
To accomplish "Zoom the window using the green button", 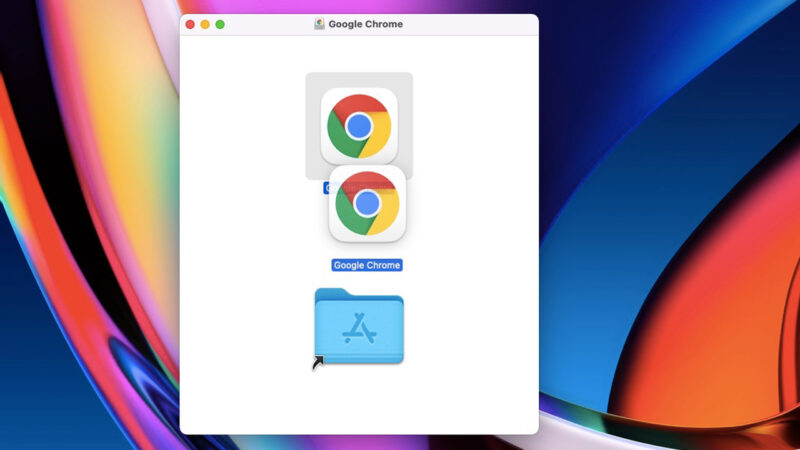I will coord(220,24).
